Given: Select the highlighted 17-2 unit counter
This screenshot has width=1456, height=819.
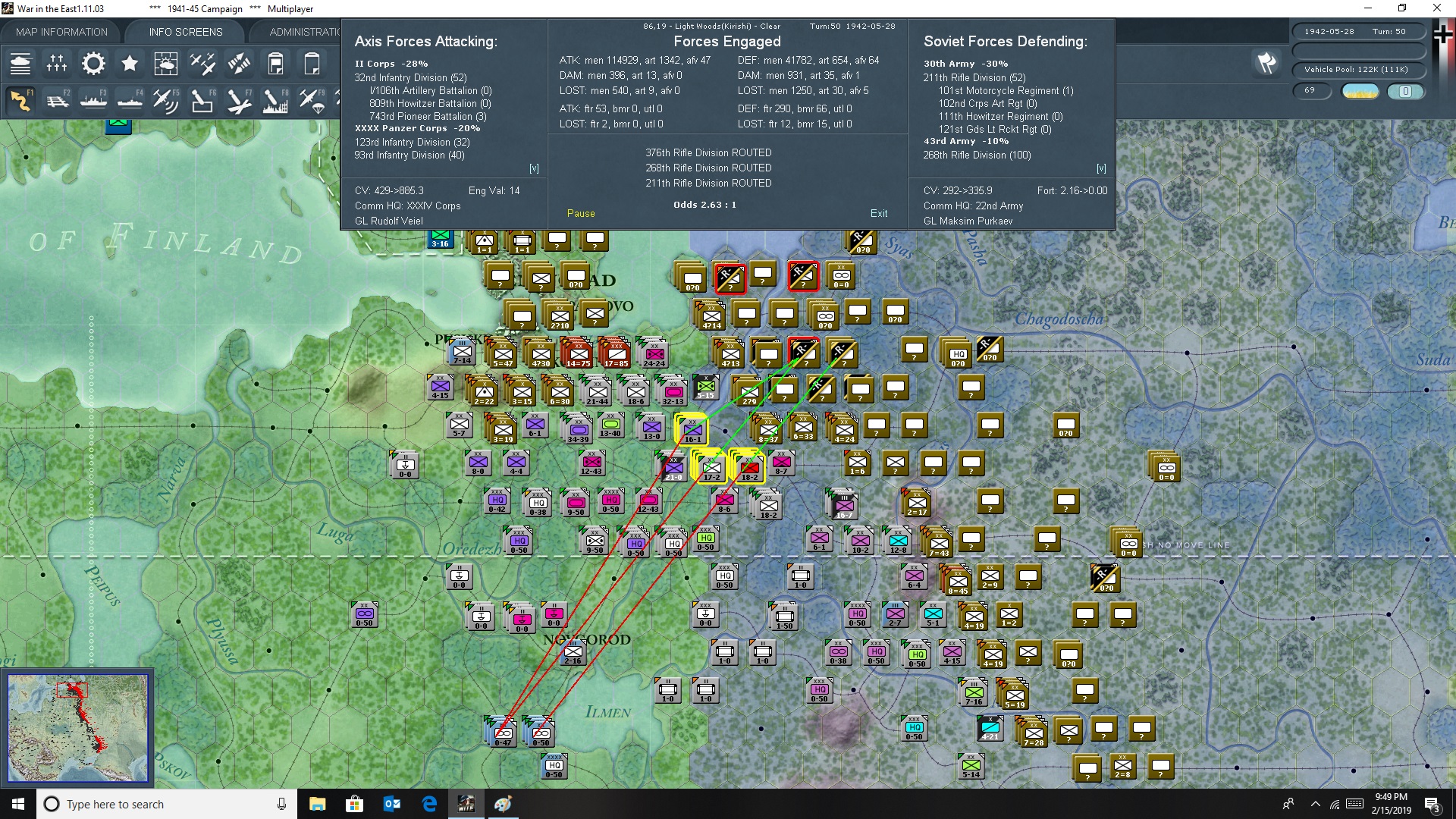Looking at the screenshot, I should [710, 467].
